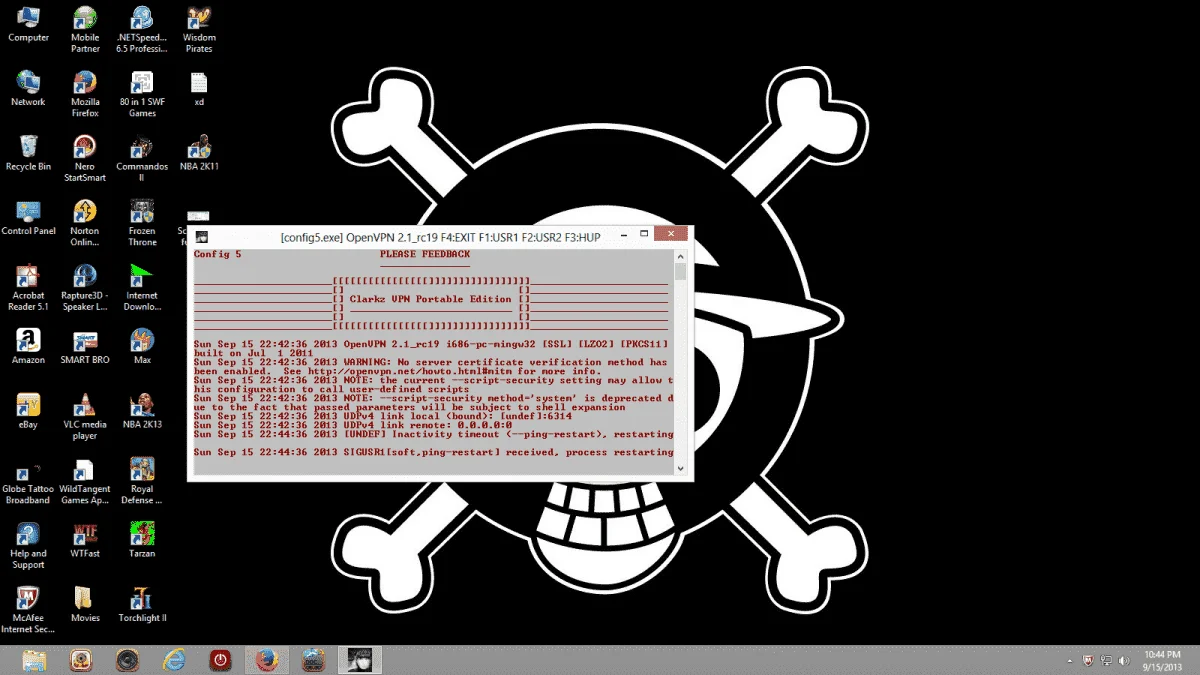
Task: Click the red power button taskbar icon
Action: pyautogui.click(x=221, y=660)
